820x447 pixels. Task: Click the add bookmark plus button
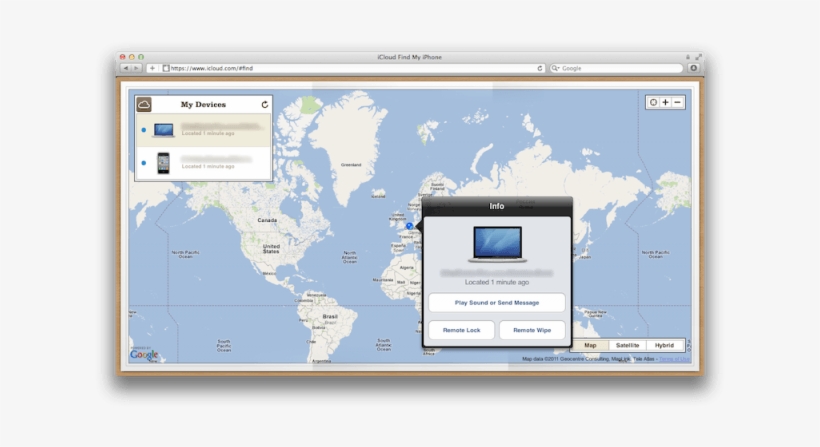152,68
